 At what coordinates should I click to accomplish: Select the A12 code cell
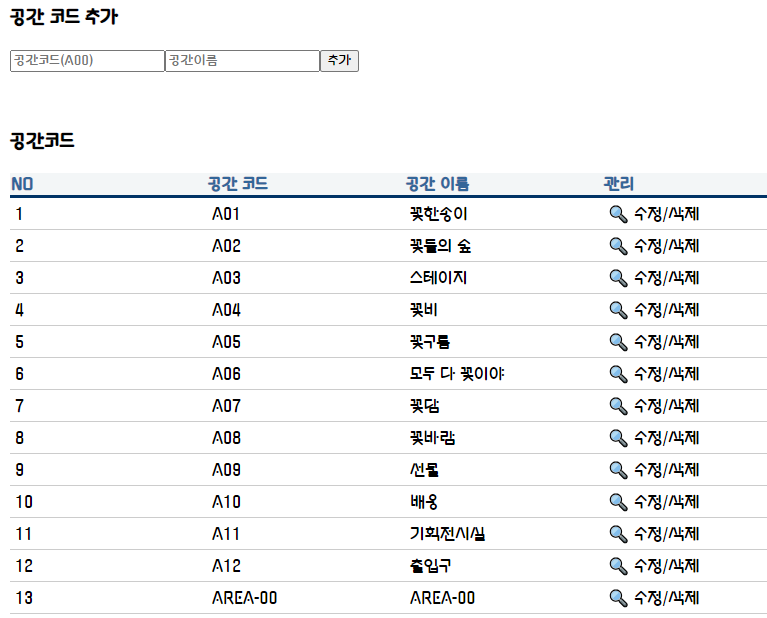point(226,566)
